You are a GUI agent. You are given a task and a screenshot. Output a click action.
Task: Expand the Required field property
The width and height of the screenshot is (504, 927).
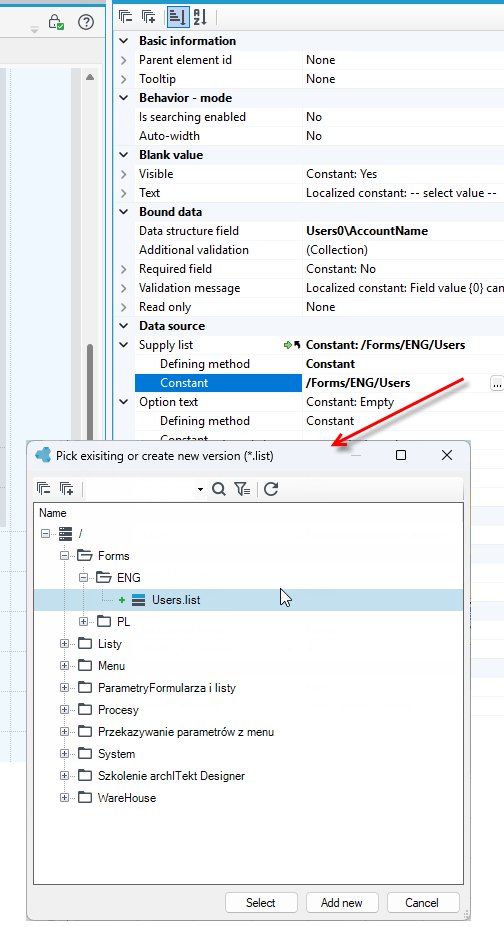pos(123,269)
